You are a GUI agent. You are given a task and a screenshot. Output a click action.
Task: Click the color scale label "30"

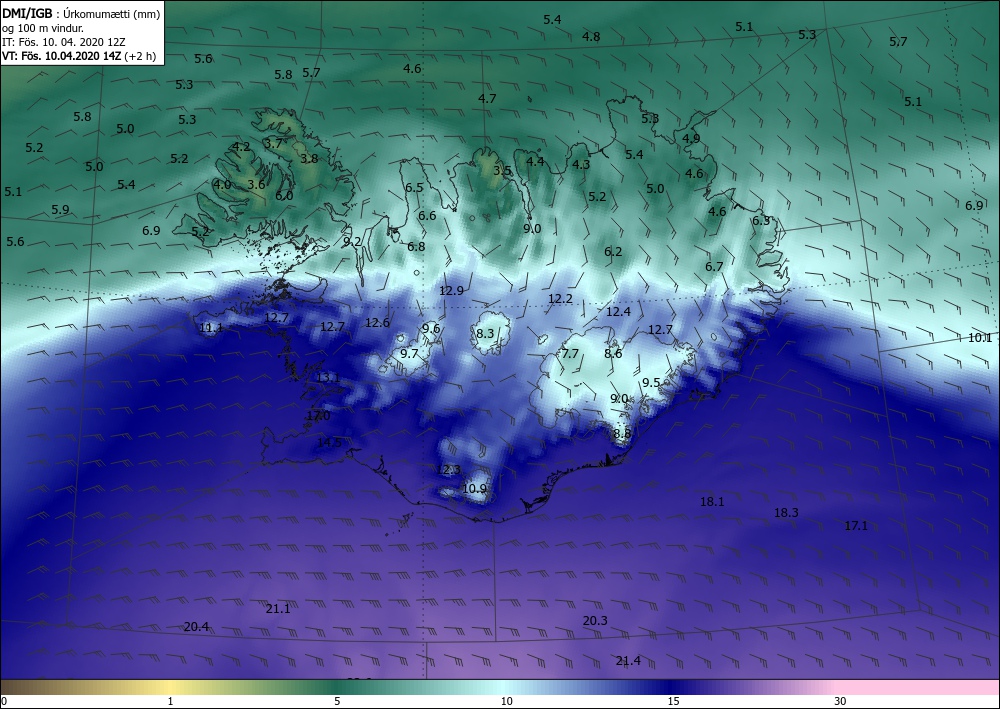[841, 701]
